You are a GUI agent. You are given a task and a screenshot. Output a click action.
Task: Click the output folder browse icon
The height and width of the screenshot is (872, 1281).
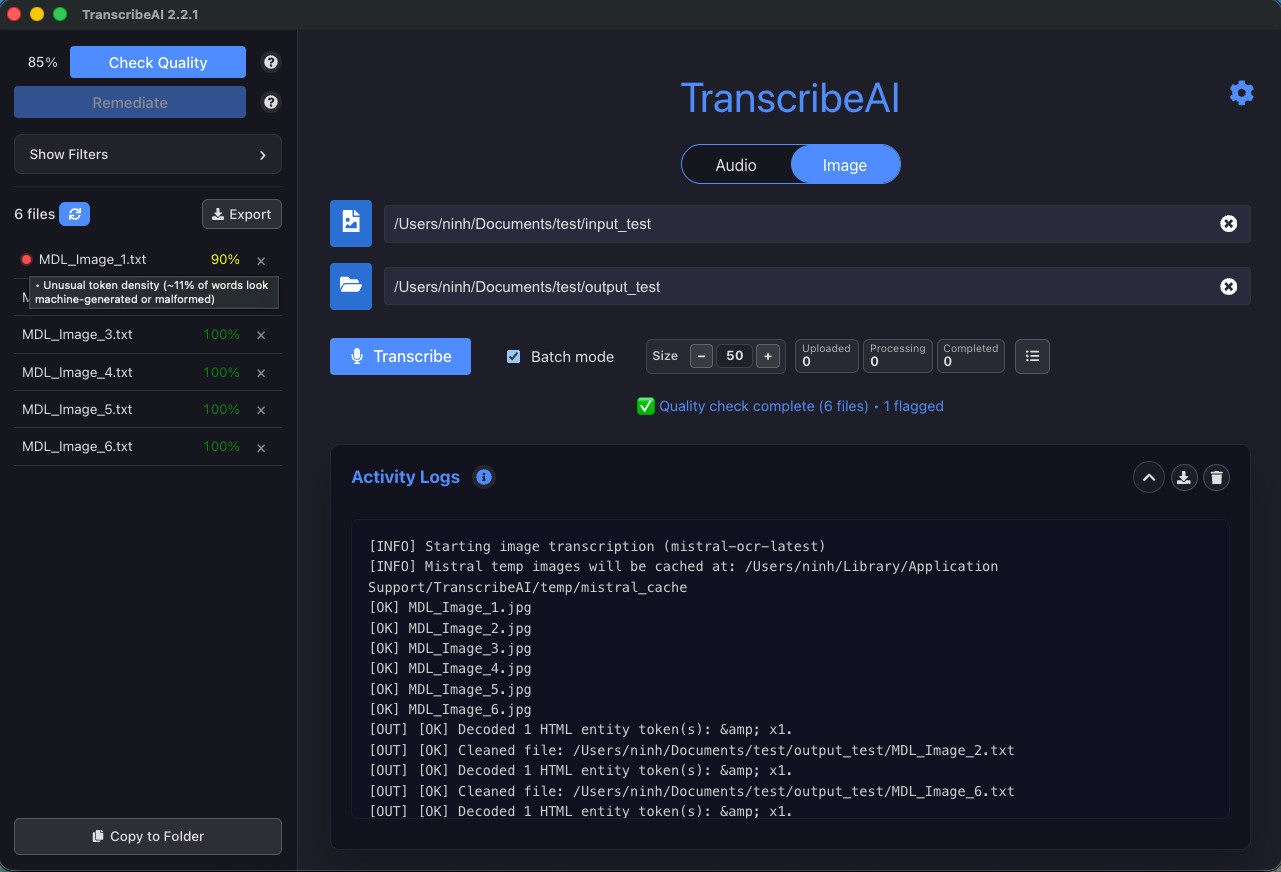click(x=351, y=286)
